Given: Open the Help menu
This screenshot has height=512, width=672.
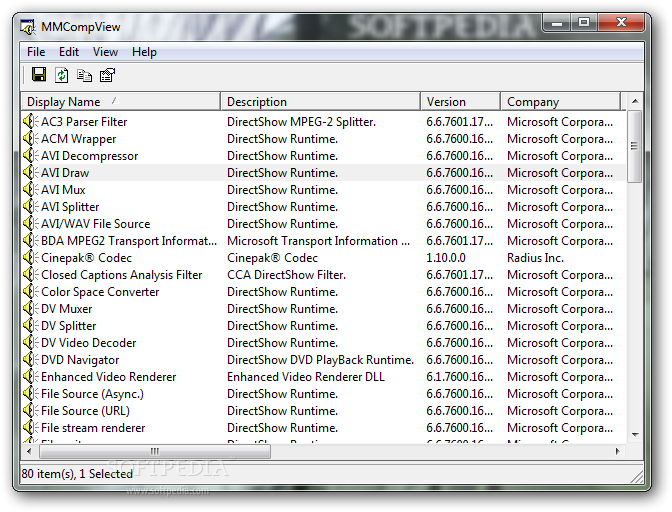Looking at the screenshot, I should (144, 52).
